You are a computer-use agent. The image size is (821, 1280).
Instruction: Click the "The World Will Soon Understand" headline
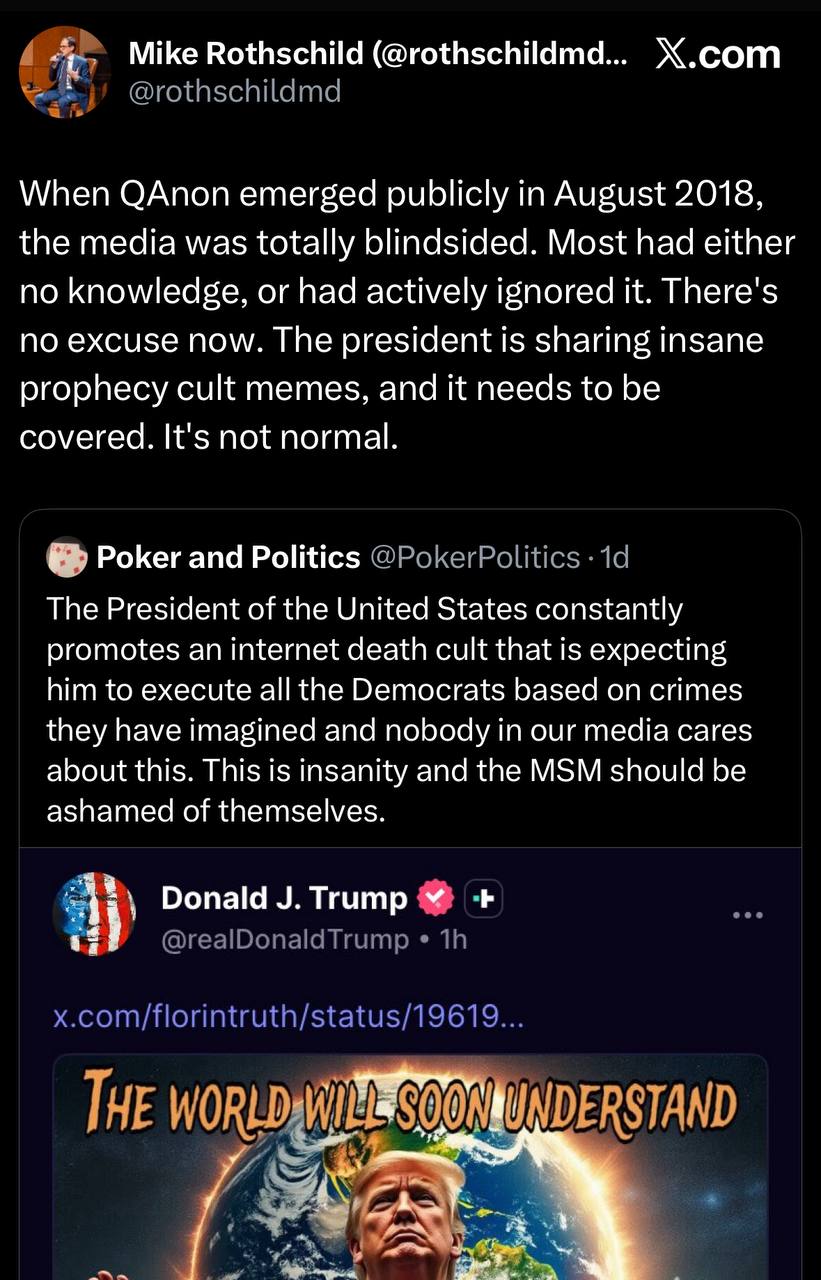click(x=410, y=1104)
